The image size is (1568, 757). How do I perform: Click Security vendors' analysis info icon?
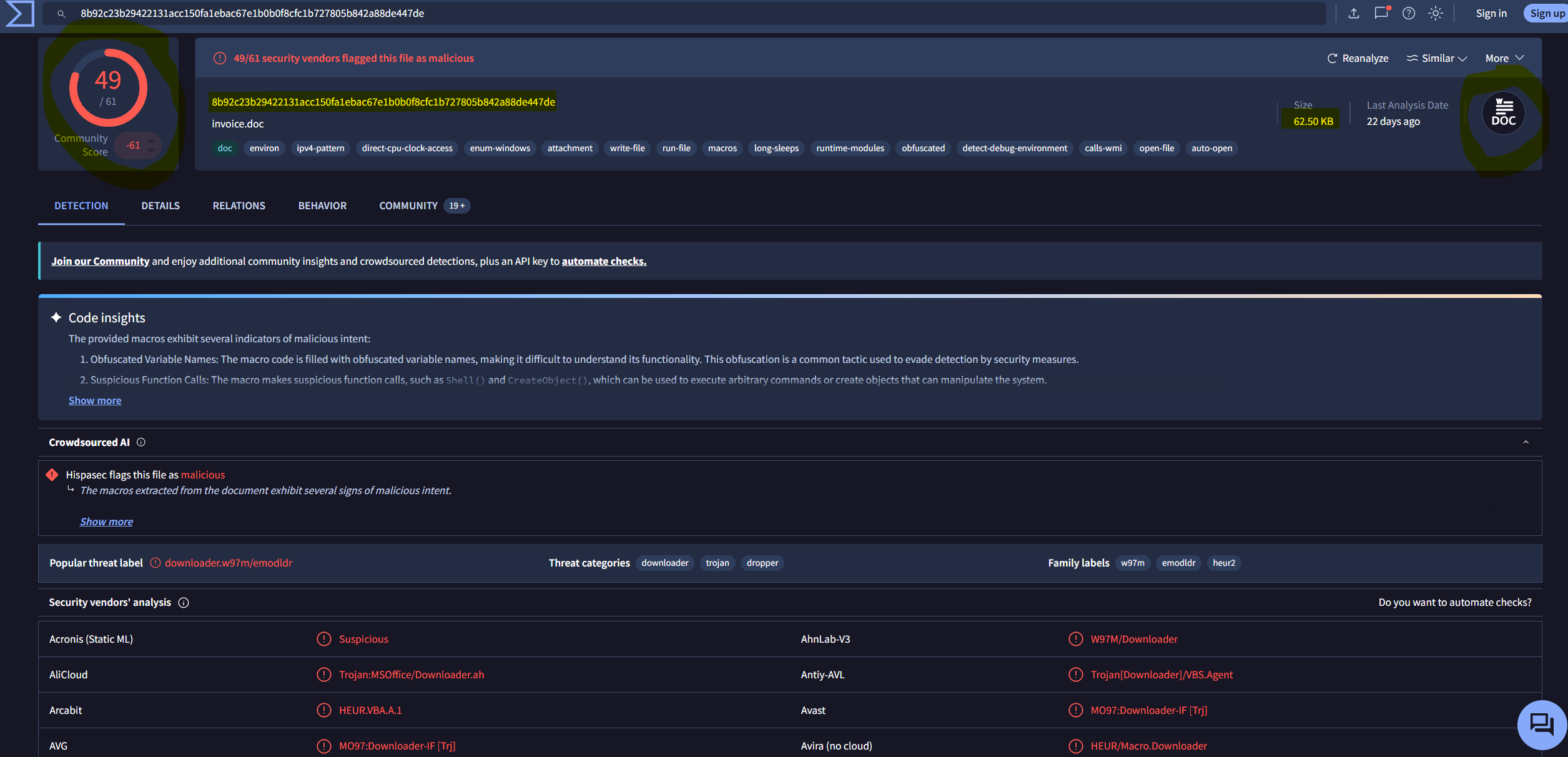184,603
